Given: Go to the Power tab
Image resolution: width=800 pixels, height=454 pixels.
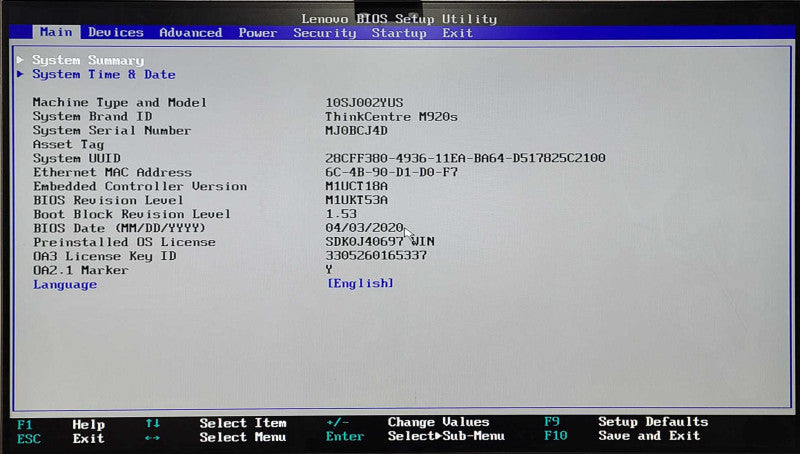Looking at the screenshot, I should 258,33.
